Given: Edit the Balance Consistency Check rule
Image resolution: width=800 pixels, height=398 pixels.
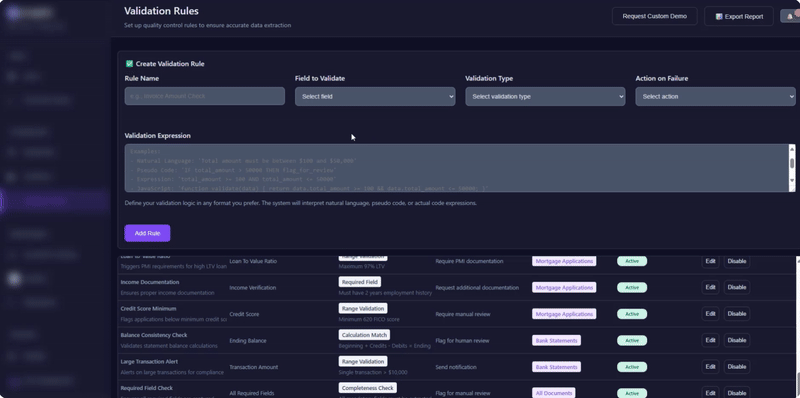Looking at the screenshot, I should pyautogui.click(x=710, y=340).
